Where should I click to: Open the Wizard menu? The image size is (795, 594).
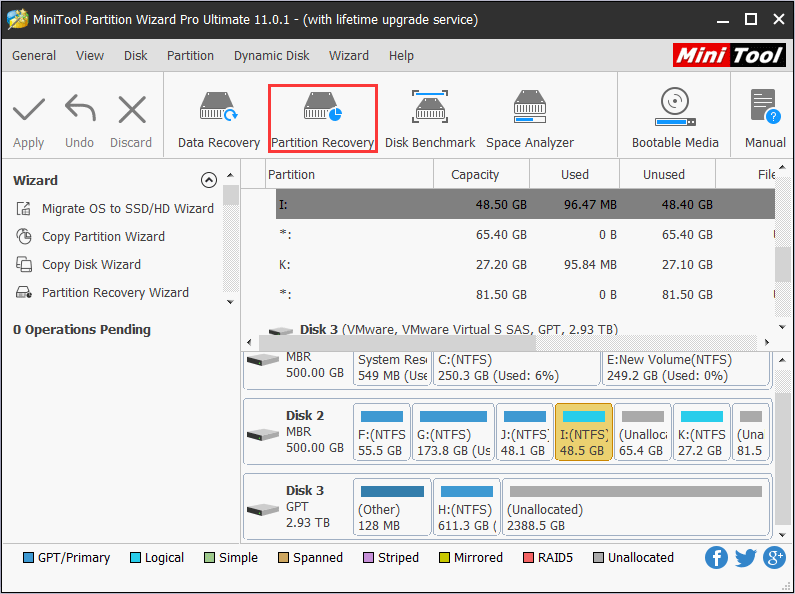(x=349, y=56)
